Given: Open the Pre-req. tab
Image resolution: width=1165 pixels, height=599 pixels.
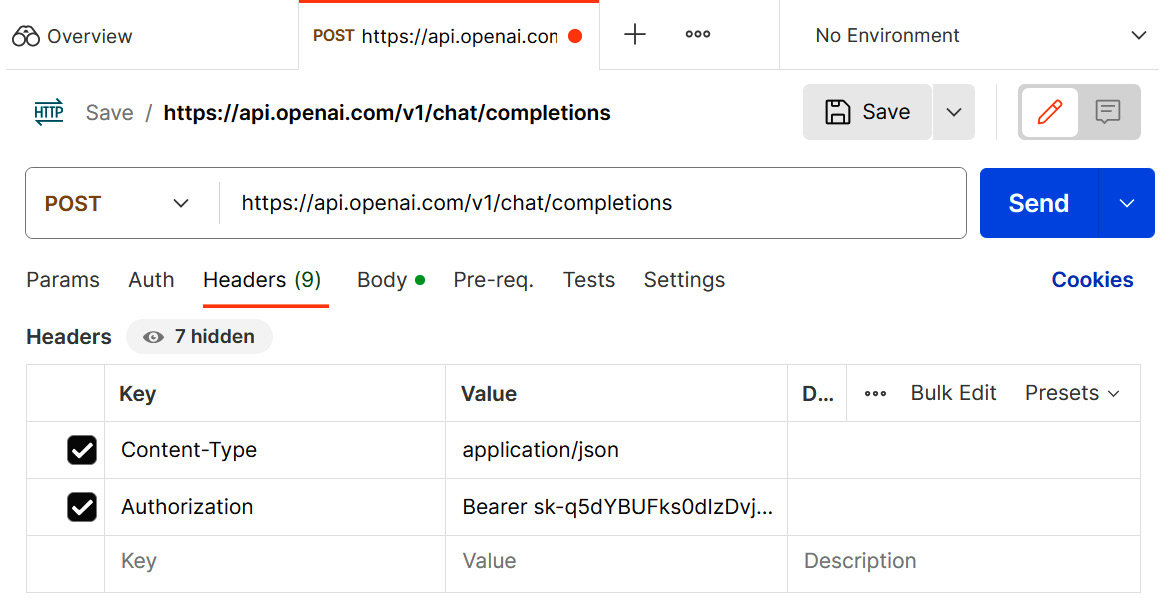Looking at the screenshot, I should point(493,280).
